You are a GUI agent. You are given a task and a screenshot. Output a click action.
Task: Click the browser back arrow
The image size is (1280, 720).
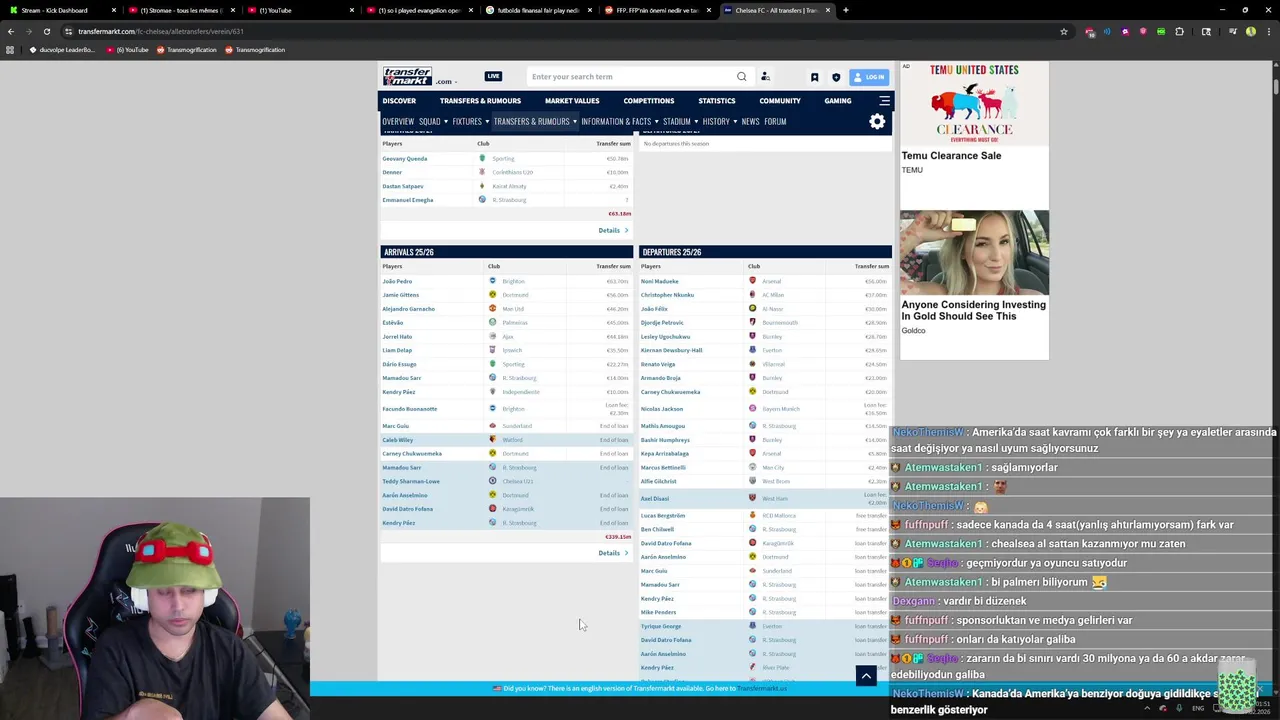click(x=11, y=31)
